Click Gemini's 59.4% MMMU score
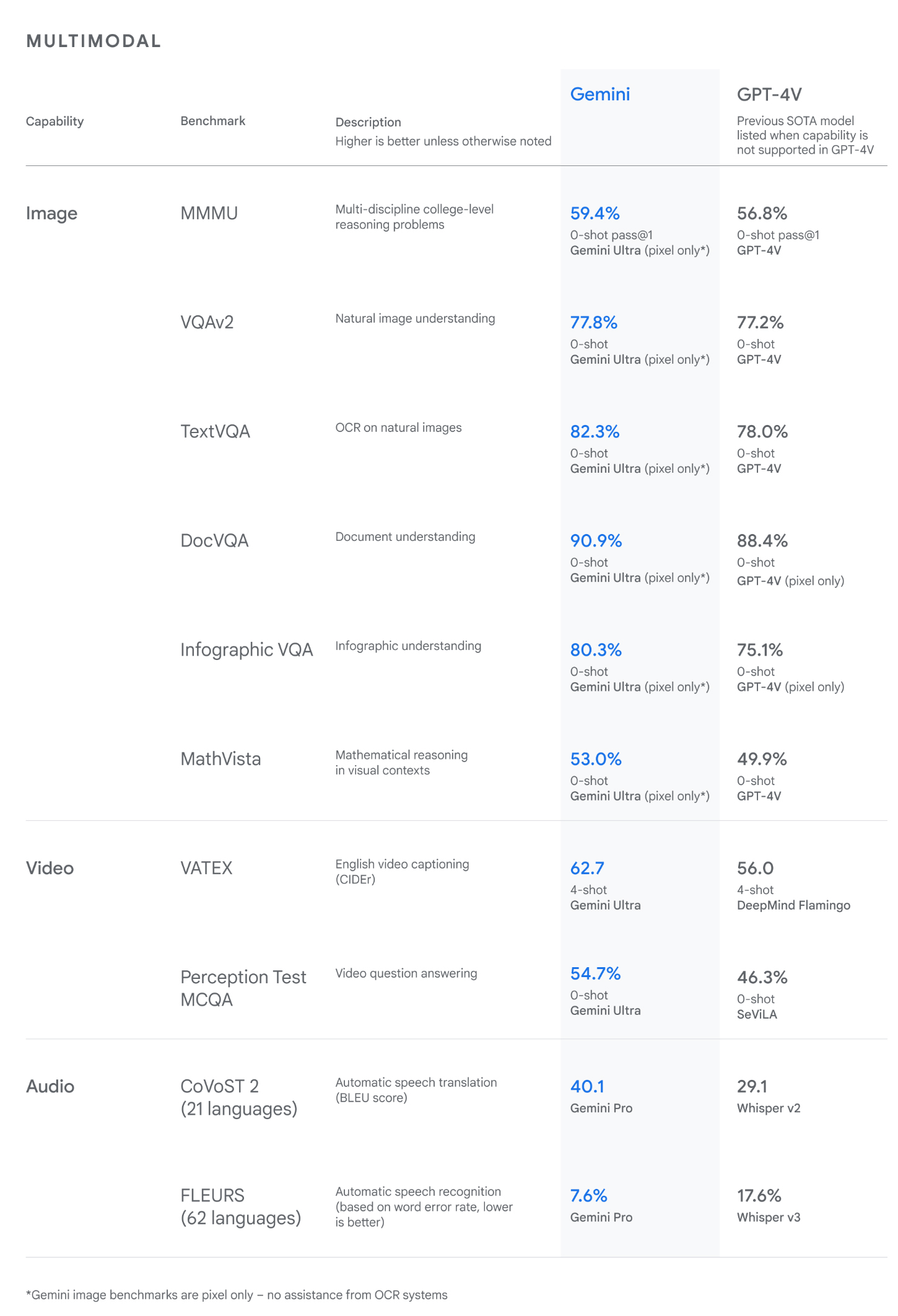The width and height of the screenshot is (898, 1316). [595, 213]
